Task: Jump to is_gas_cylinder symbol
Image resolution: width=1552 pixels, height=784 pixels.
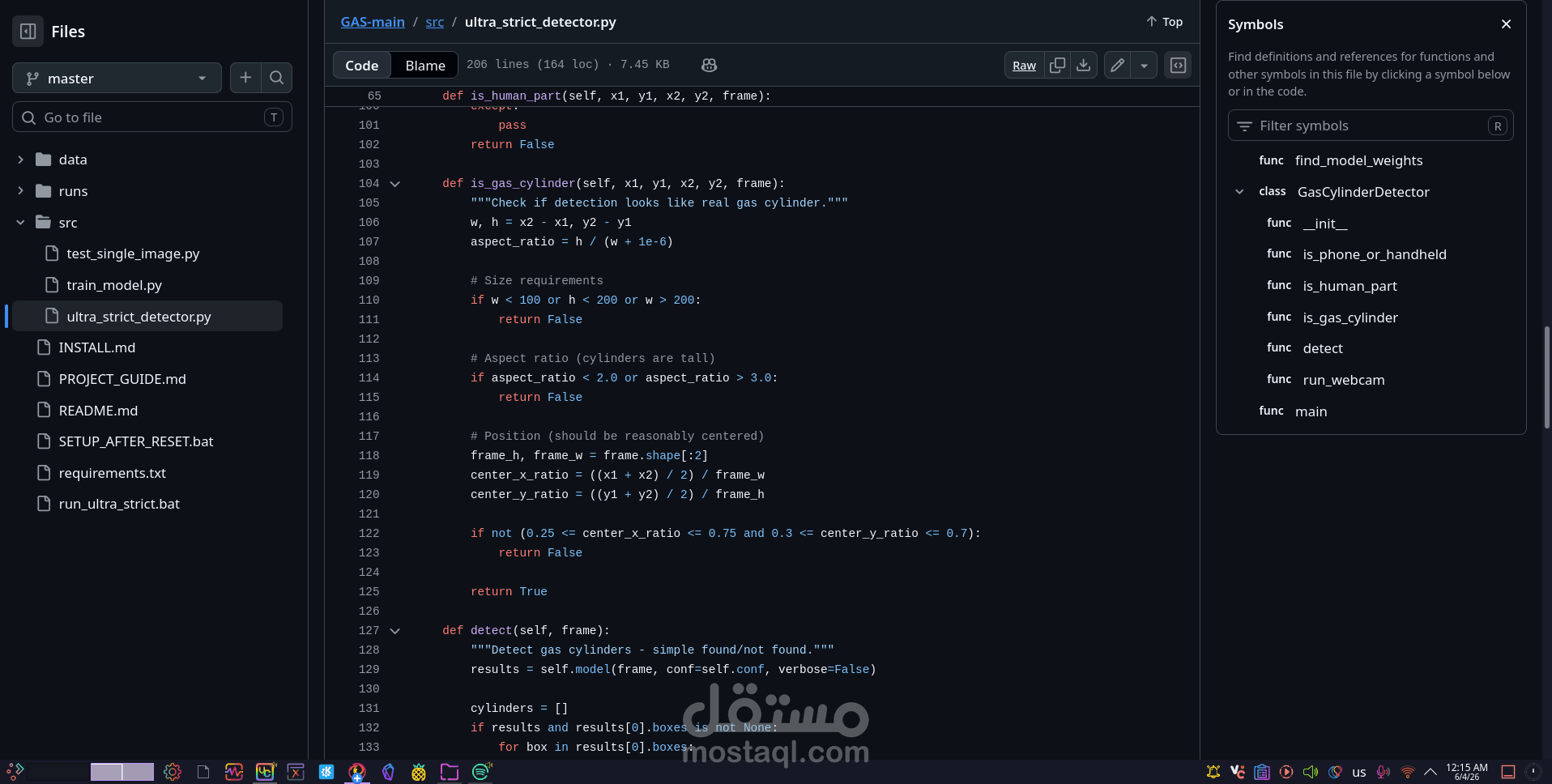Action: pos(1349,317)
